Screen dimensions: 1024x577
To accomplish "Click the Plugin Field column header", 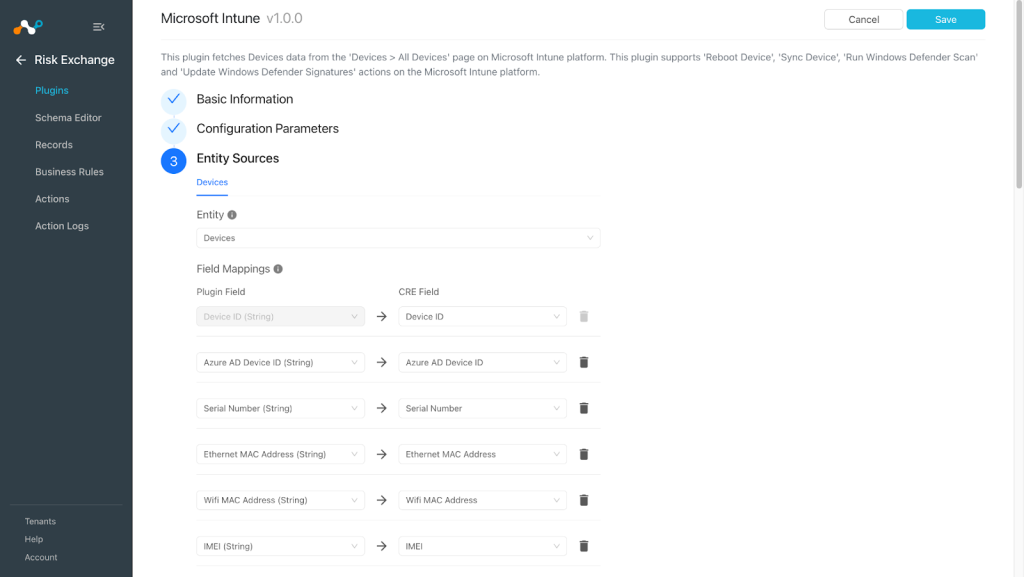I will pos(221,292).
